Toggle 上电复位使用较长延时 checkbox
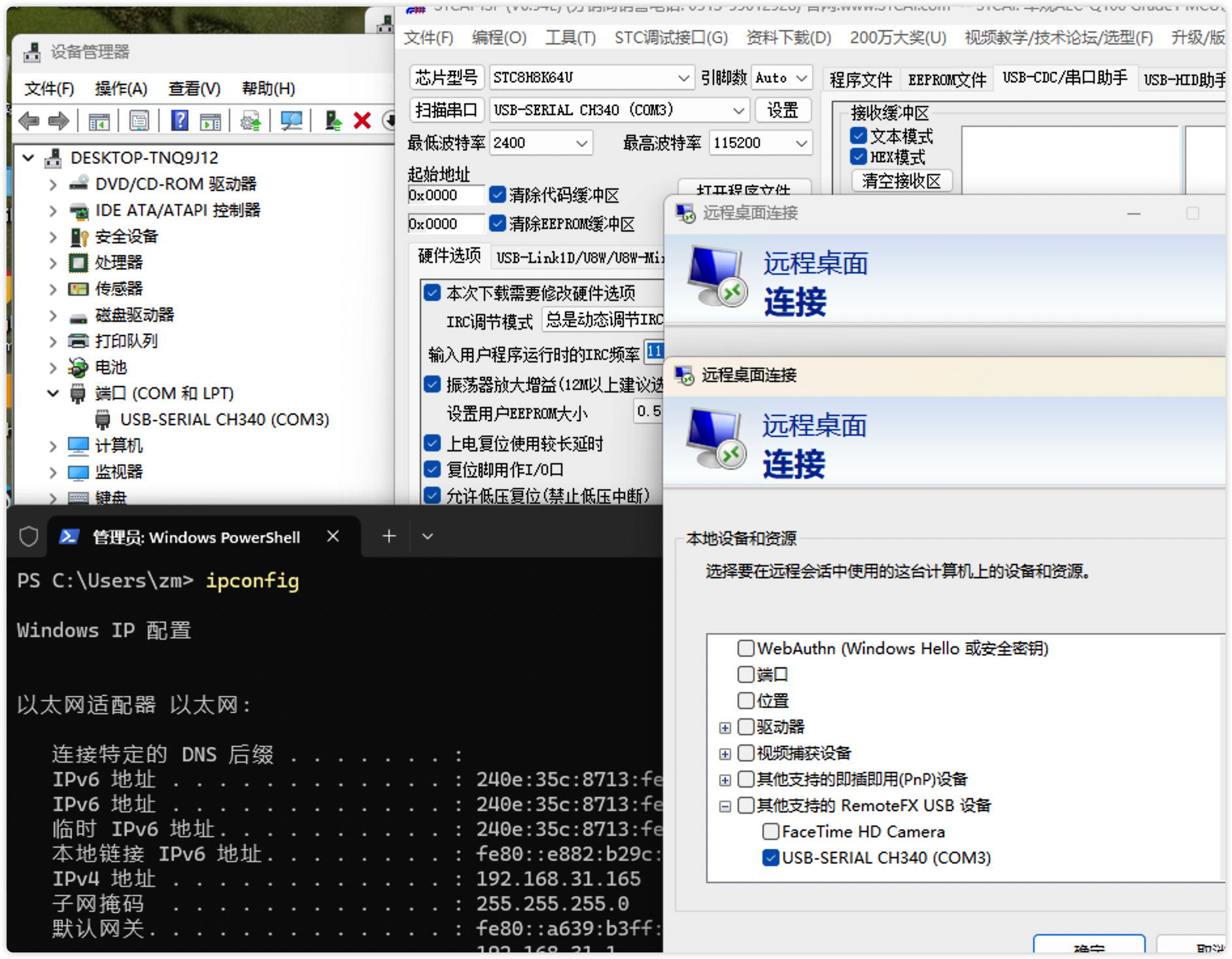The image size is (1232, 959). pos(432,444)
